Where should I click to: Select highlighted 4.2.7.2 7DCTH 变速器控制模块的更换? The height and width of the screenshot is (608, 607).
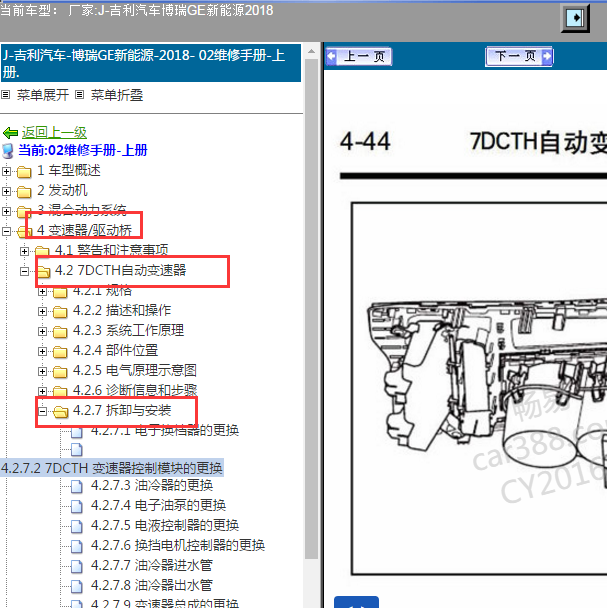(x=112, y=468)
